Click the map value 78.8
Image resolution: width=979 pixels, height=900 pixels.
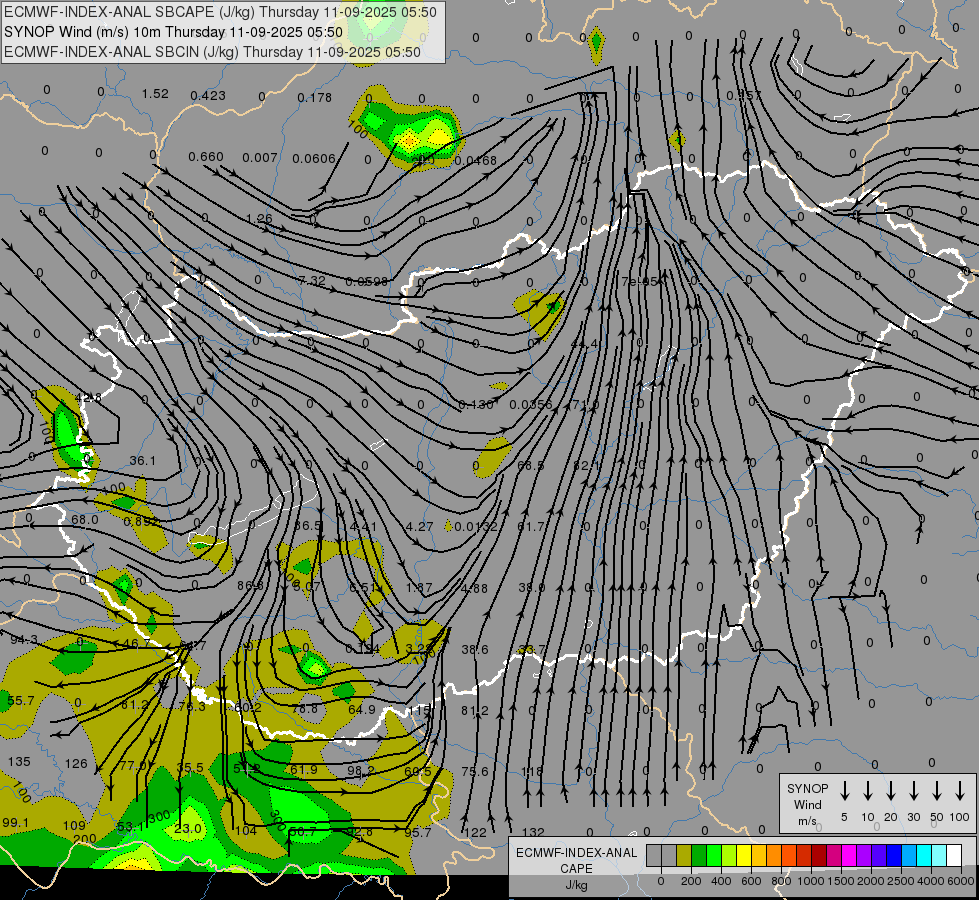(x=305, y=708)
